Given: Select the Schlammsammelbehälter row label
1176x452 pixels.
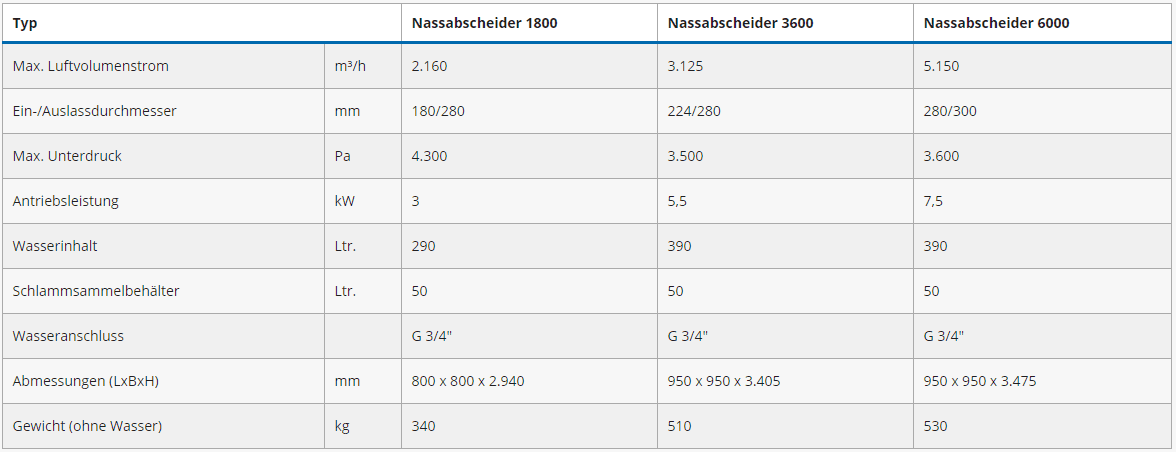Looking at the screenshot, I should (x=96, y=291).
